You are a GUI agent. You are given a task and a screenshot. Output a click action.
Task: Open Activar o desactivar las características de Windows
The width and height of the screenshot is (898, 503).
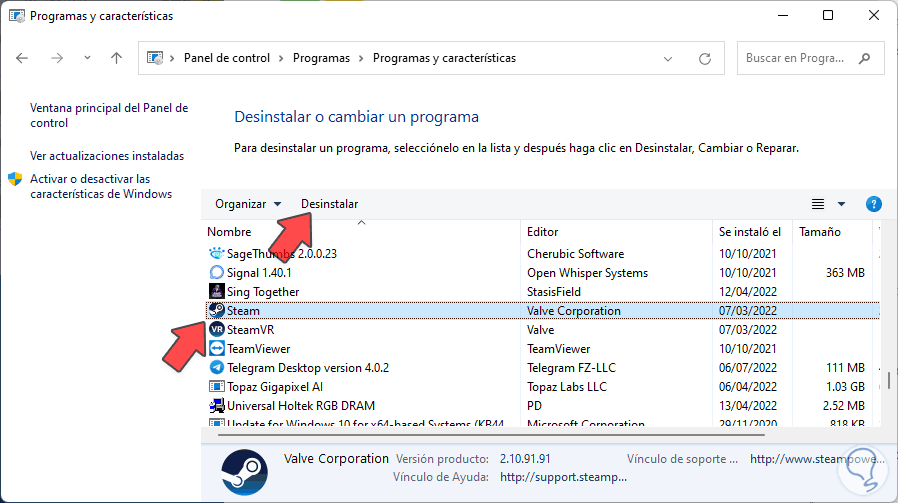(x=101, y=186)
